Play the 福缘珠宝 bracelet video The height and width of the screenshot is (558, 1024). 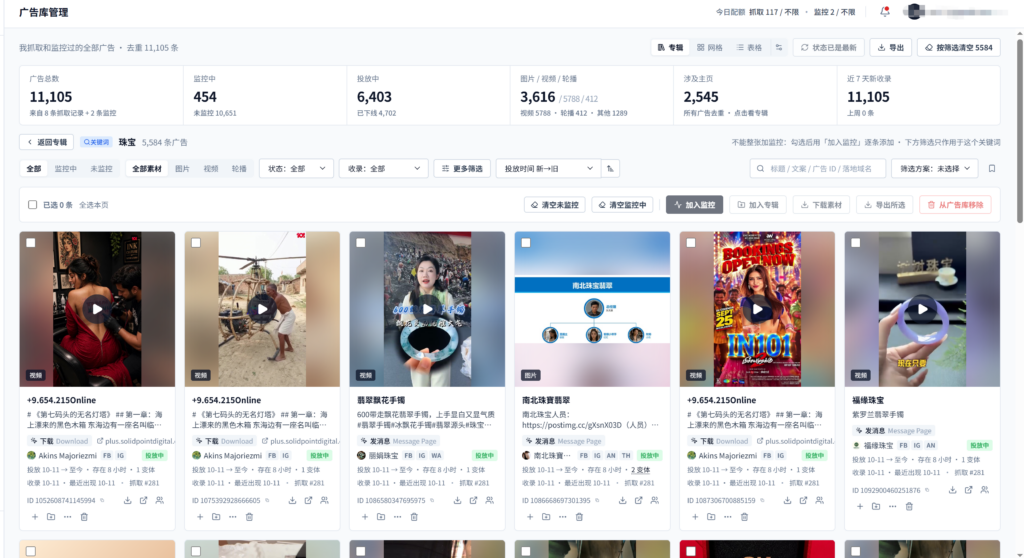(x=922, y=309)
